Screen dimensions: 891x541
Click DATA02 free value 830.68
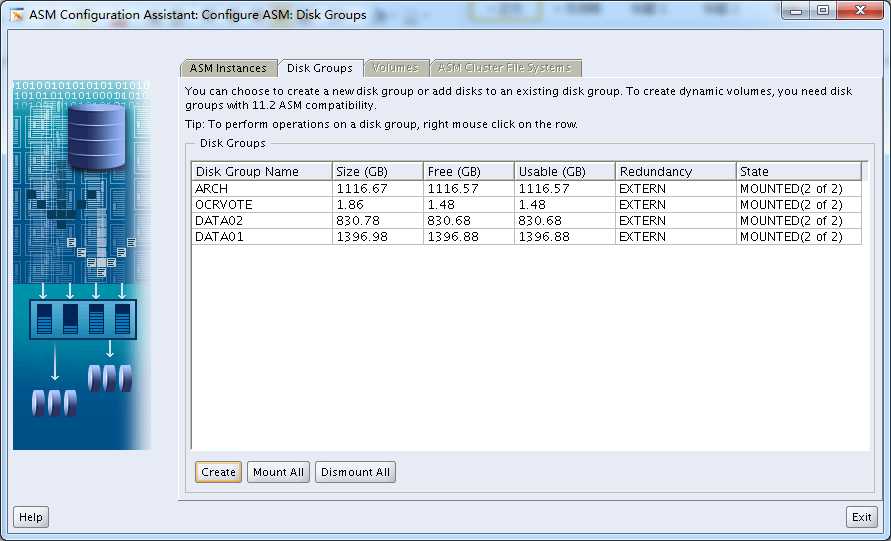(x=449, y=220)
